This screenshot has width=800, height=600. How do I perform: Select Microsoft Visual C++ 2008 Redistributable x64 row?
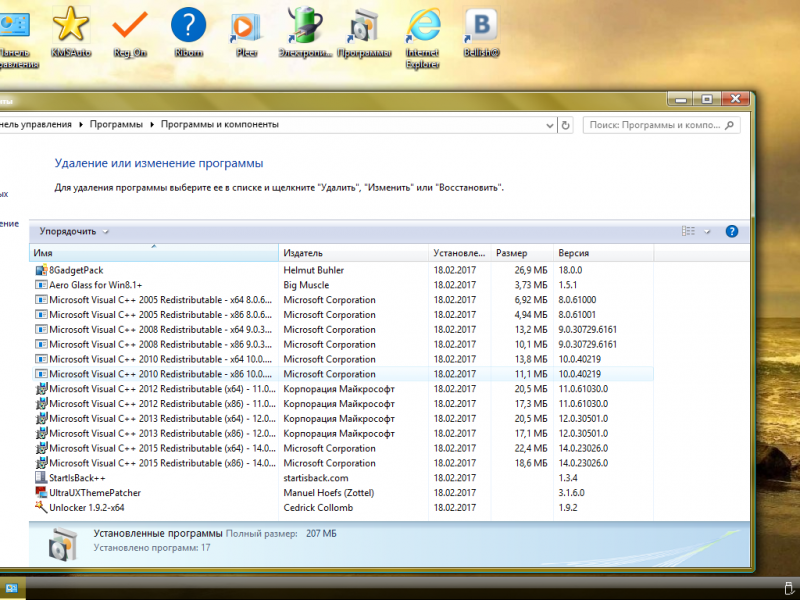(x=342, y=329)
